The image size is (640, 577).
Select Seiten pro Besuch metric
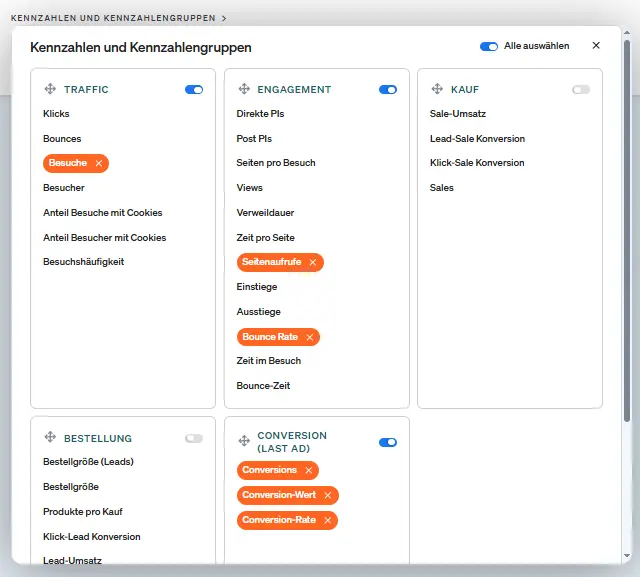[276, 163]
